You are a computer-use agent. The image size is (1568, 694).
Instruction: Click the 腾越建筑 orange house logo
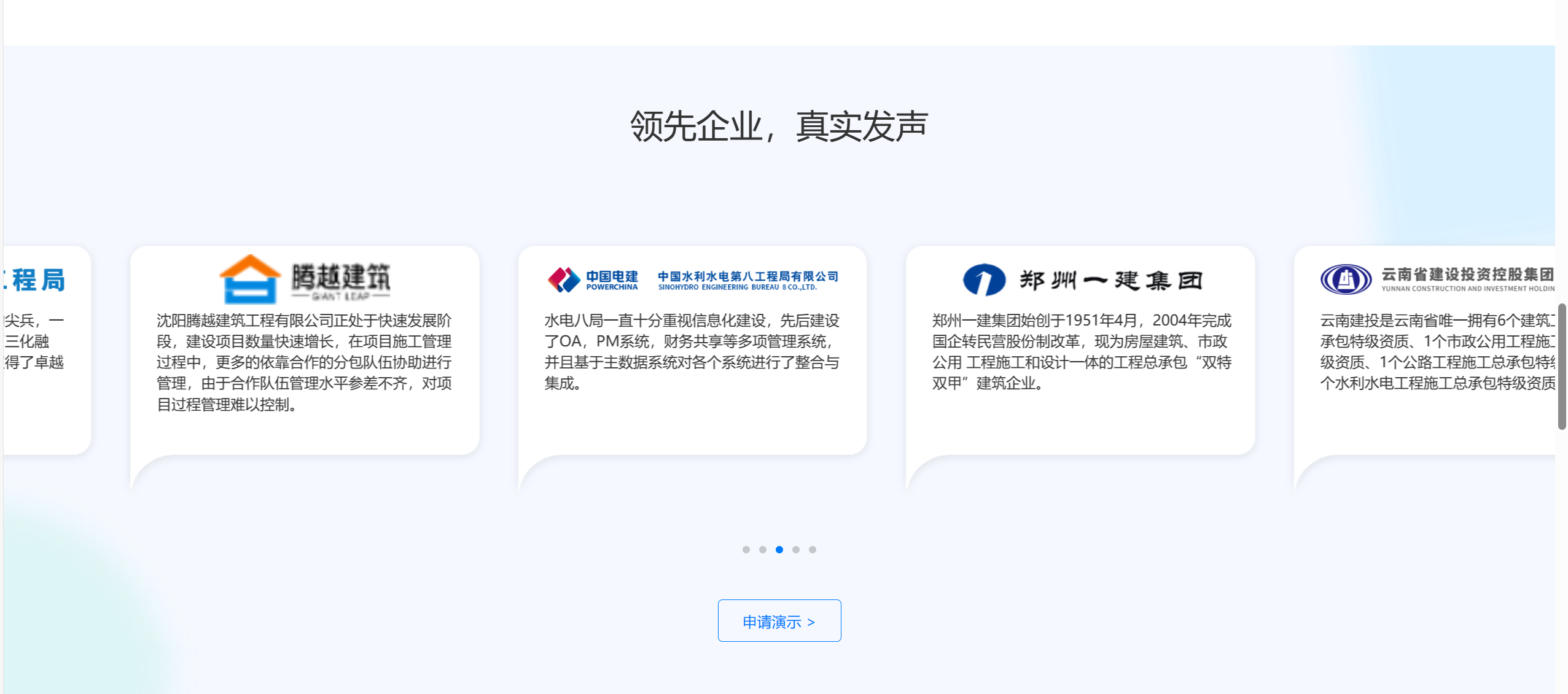point(249,279)
